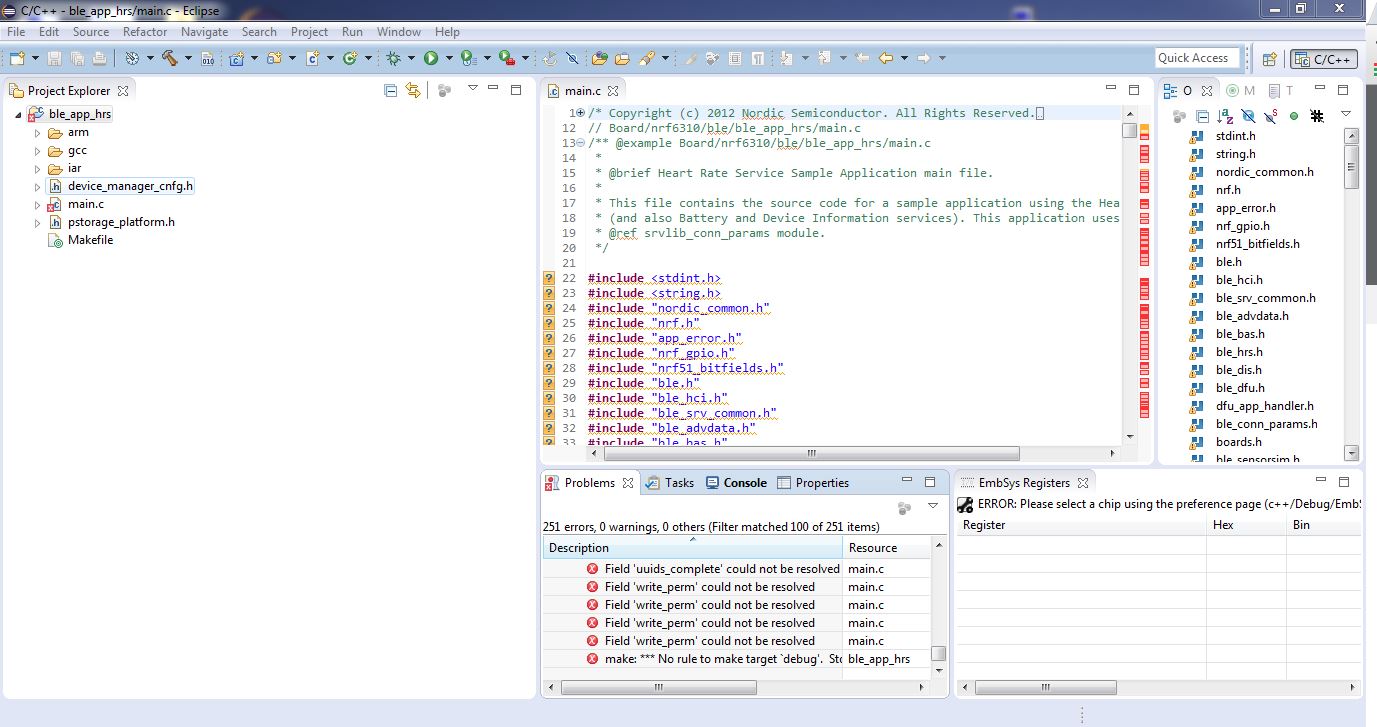This screenshot has width=1377, height=727.
Task: Collapse All in Project Explorer
Action: pyautogui.click(x=391, y=90)
